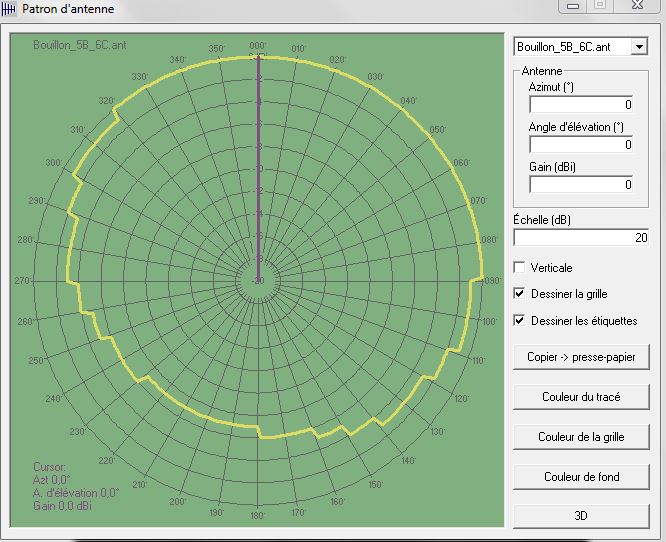The width and height of the screenshot is (666, 542).
Task: Click the Azimut (°) input field
Action: 581,104
